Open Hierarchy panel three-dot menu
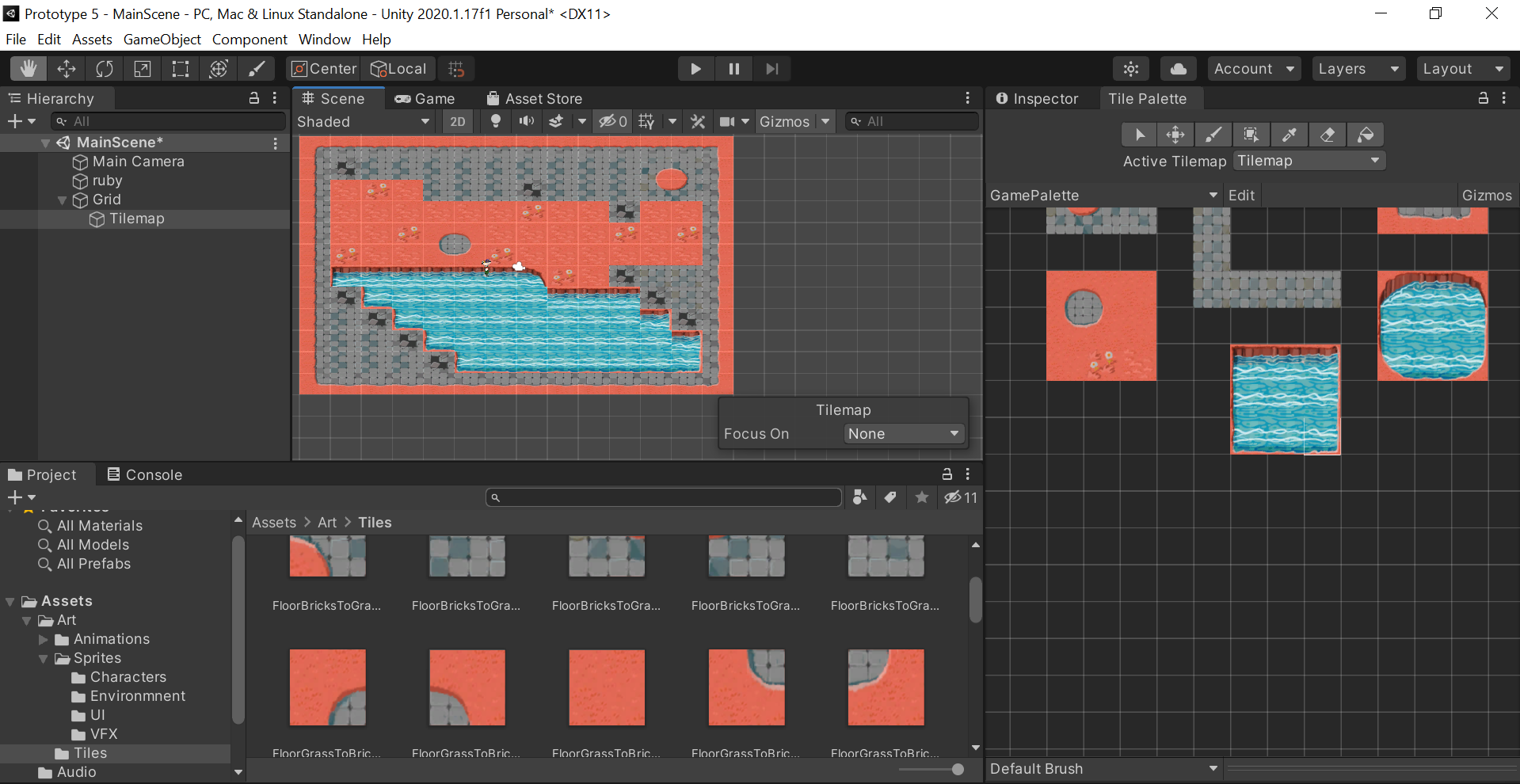Image resolution: width=1520 pixels, height=784 pixels. click(275, 98)
